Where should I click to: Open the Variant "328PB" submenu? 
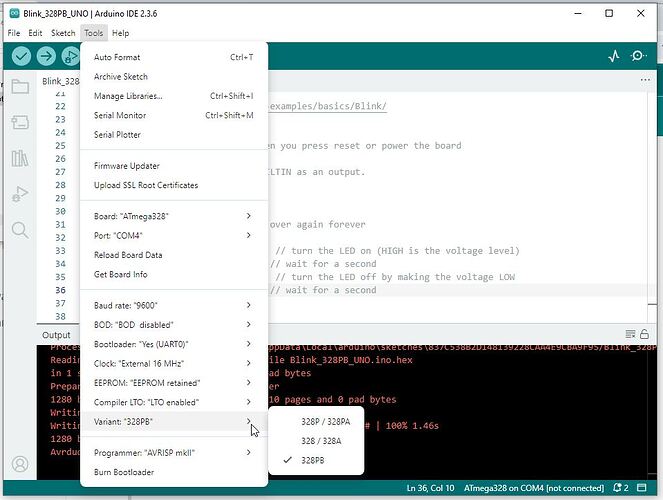[x=174, y=421]
